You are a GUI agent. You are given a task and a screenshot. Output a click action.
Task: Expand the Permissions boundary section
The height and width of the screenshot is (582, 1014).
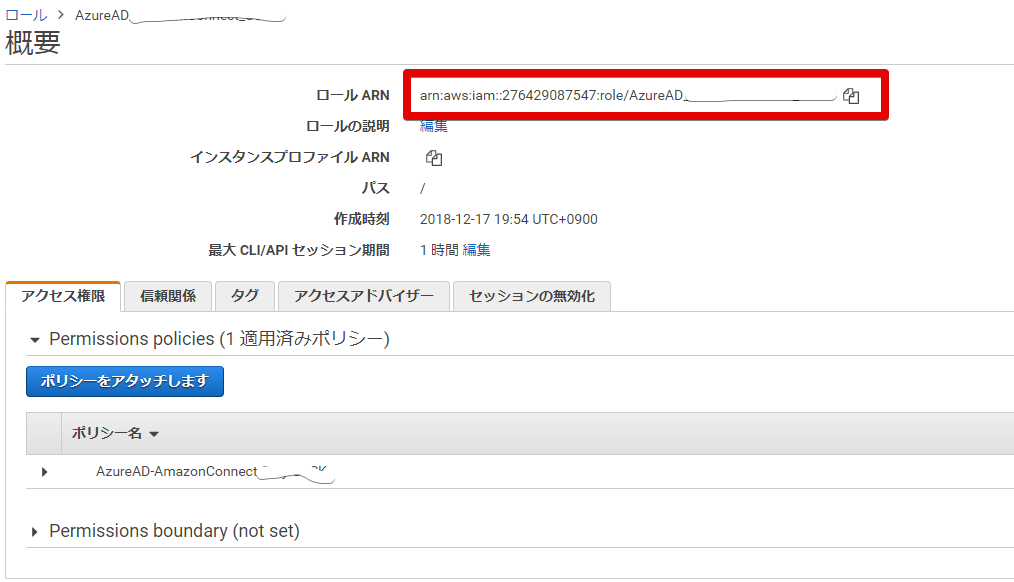[34, 532]
